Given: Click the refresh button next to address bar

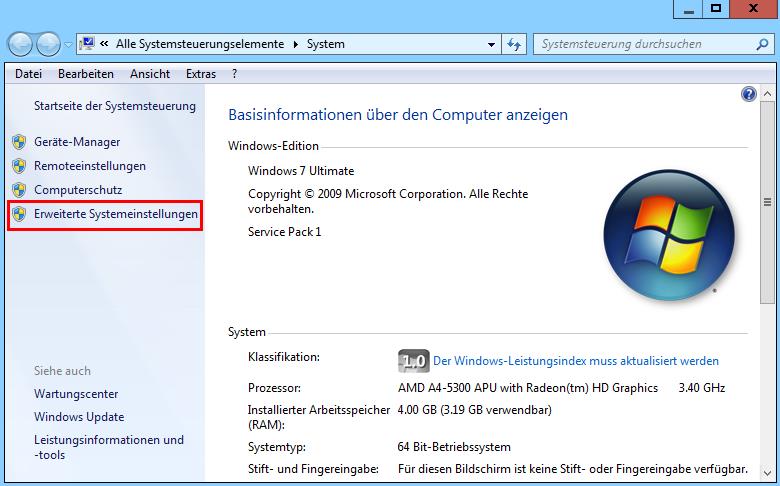Looking at the screenshot, I should pos(514,44).
